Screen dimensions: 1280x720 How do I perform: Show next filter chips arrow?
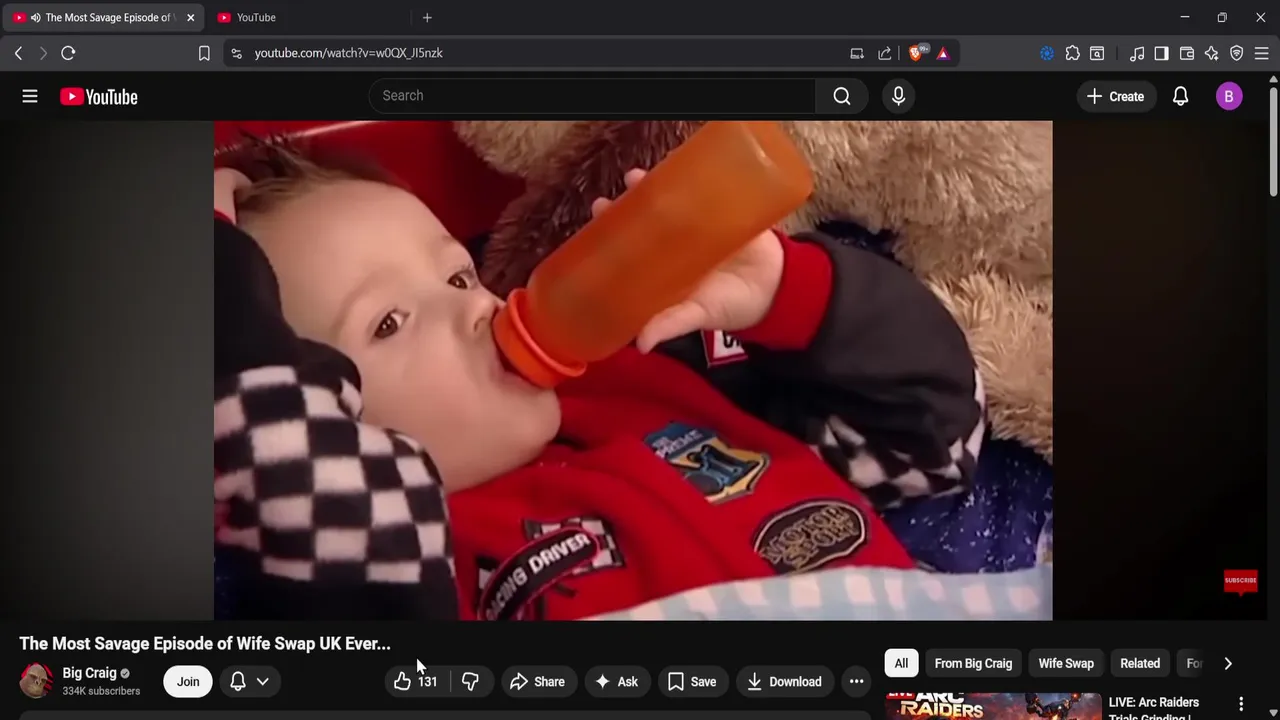coord(1228,663)
